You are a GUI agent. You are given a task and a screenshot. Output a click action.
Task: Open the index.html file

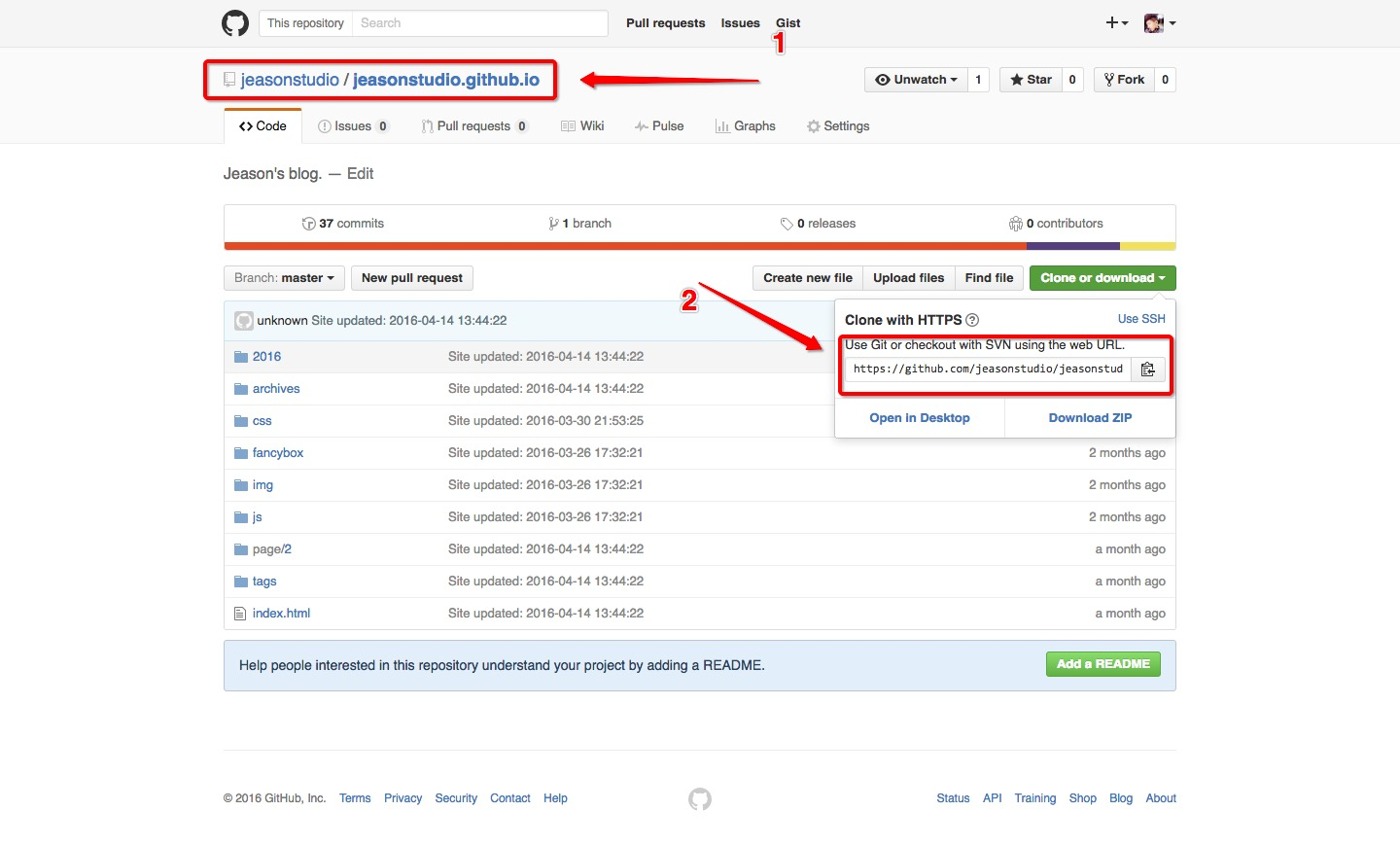tap(281, 614)
